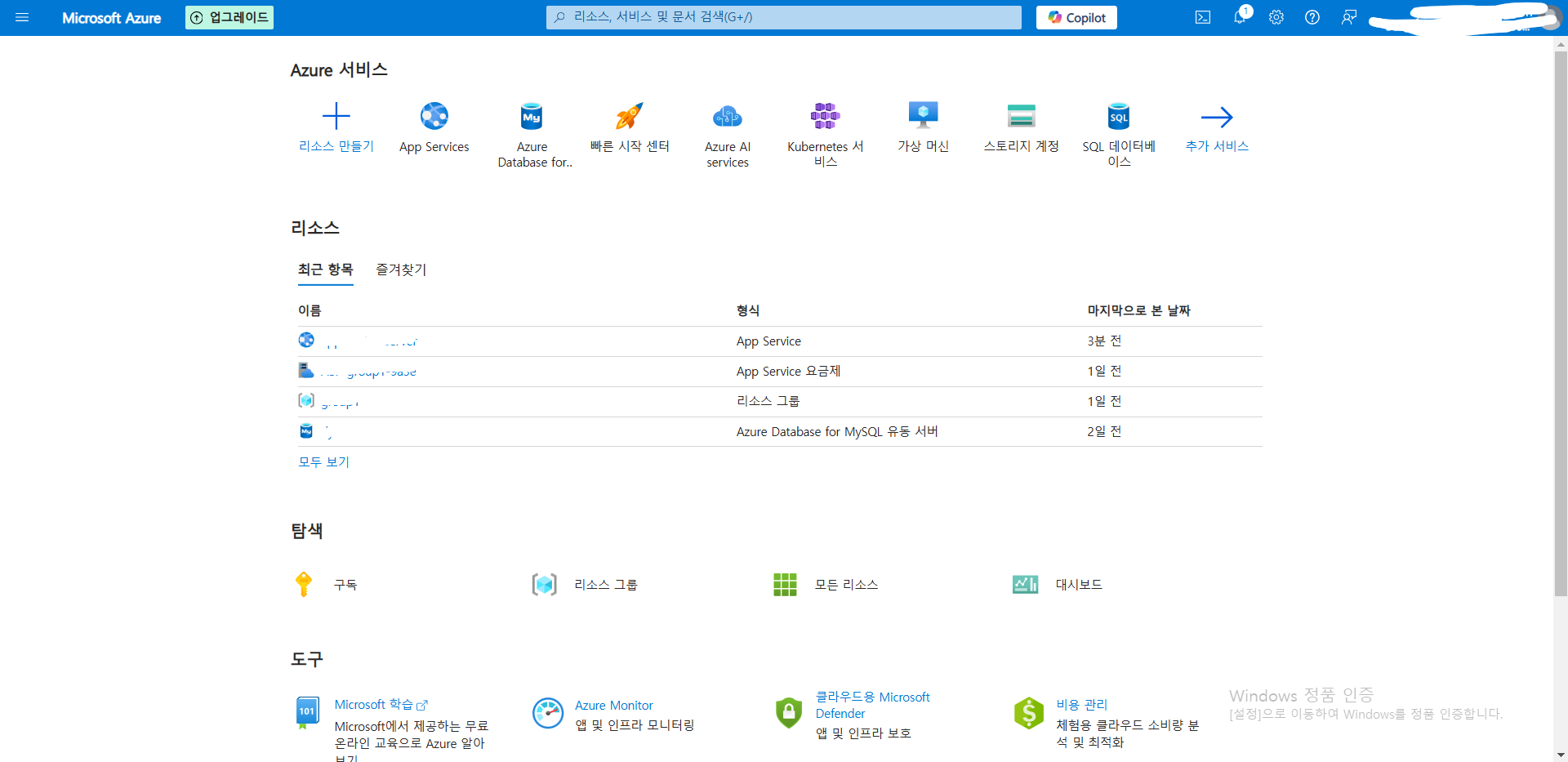This screenshot has height=762, width=1568.
Task: Select the 최근 항목 tab
Action: (326, 270)
